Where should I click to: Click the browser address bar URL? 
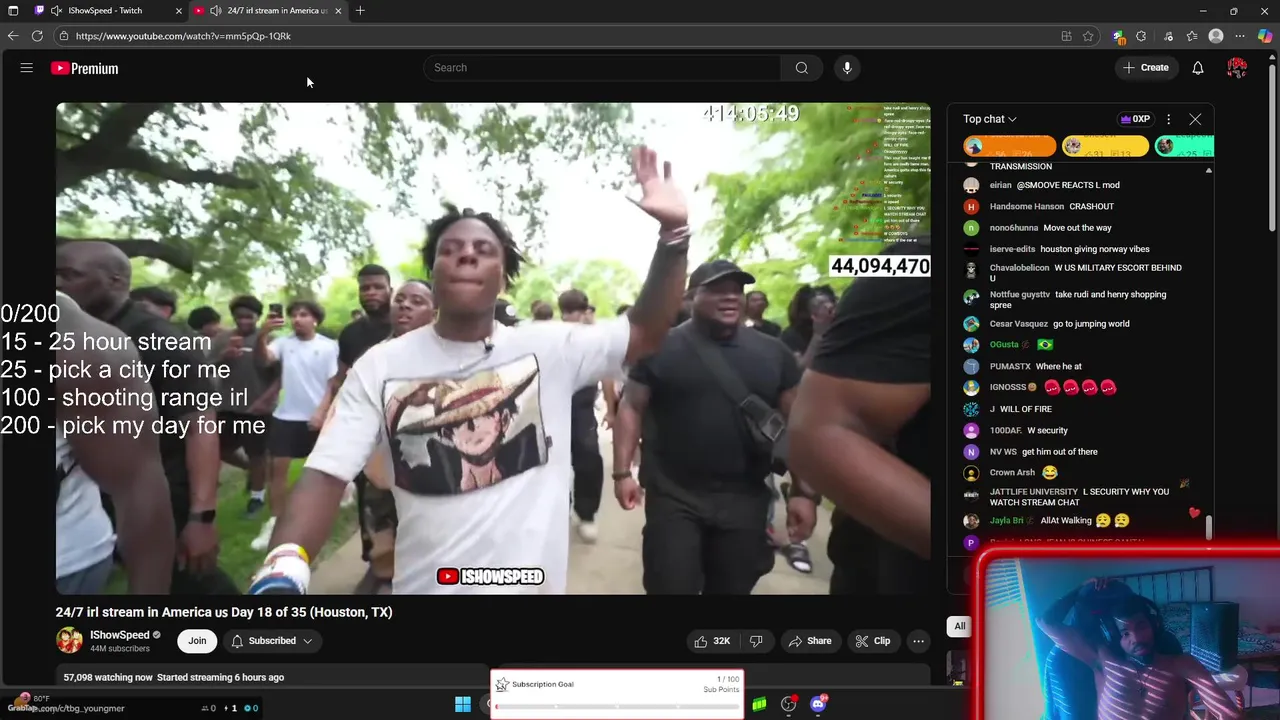point(183,36)
